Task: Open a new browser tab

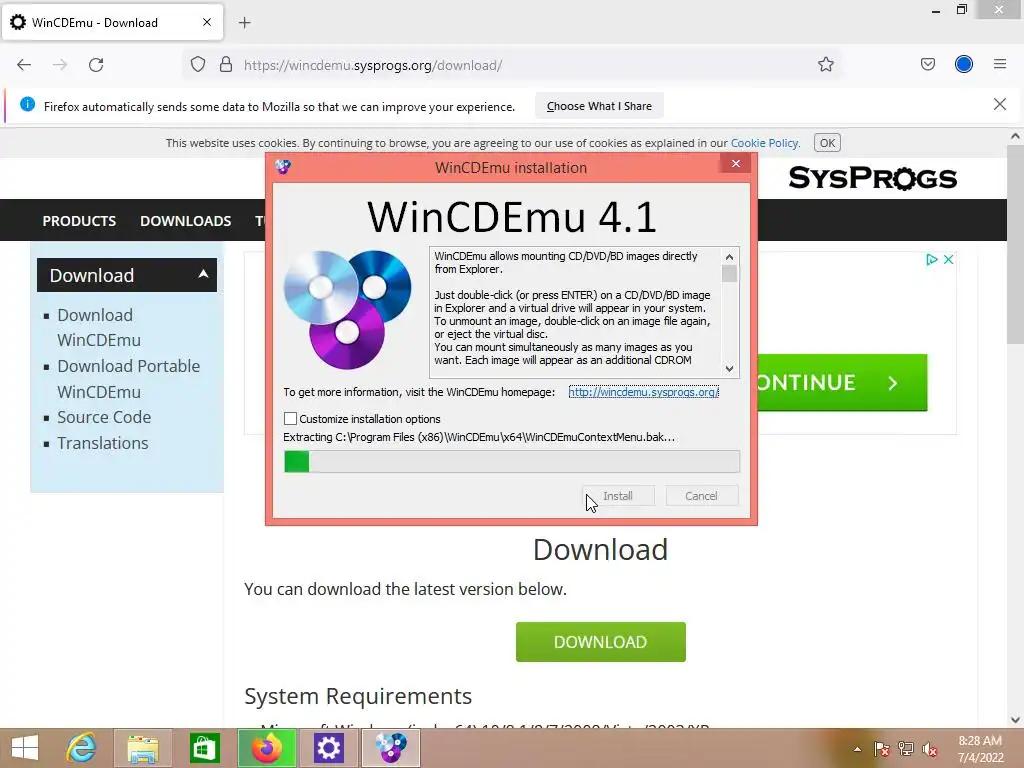Action: click(x=245, y=23)
